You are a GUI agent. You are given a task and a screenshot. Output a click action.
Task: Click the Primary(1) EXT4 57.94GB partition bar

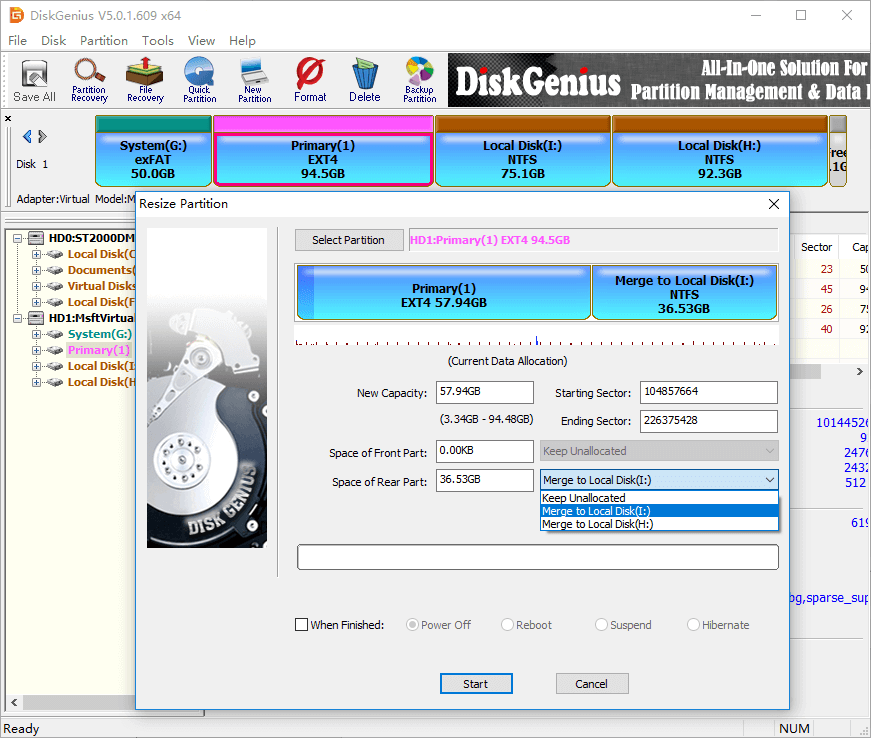[443, 295]
